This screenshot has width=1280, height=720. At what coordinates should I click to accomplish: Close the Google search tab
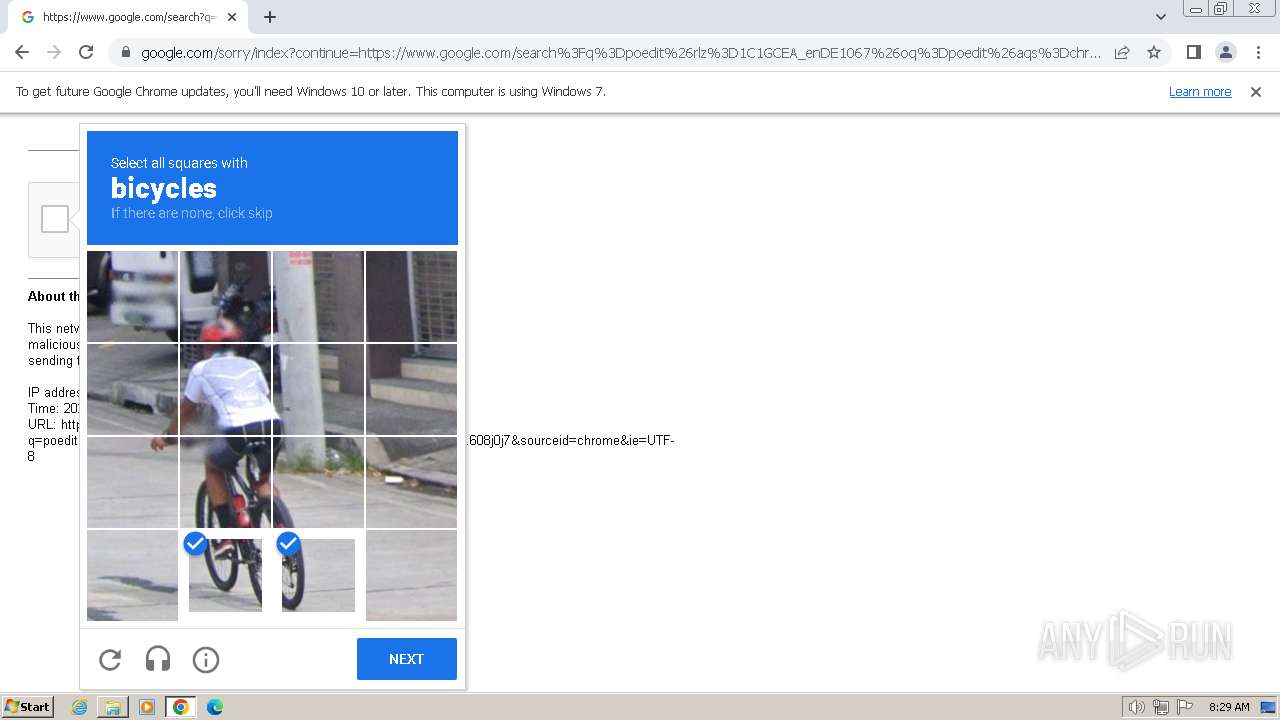[232, 17]
